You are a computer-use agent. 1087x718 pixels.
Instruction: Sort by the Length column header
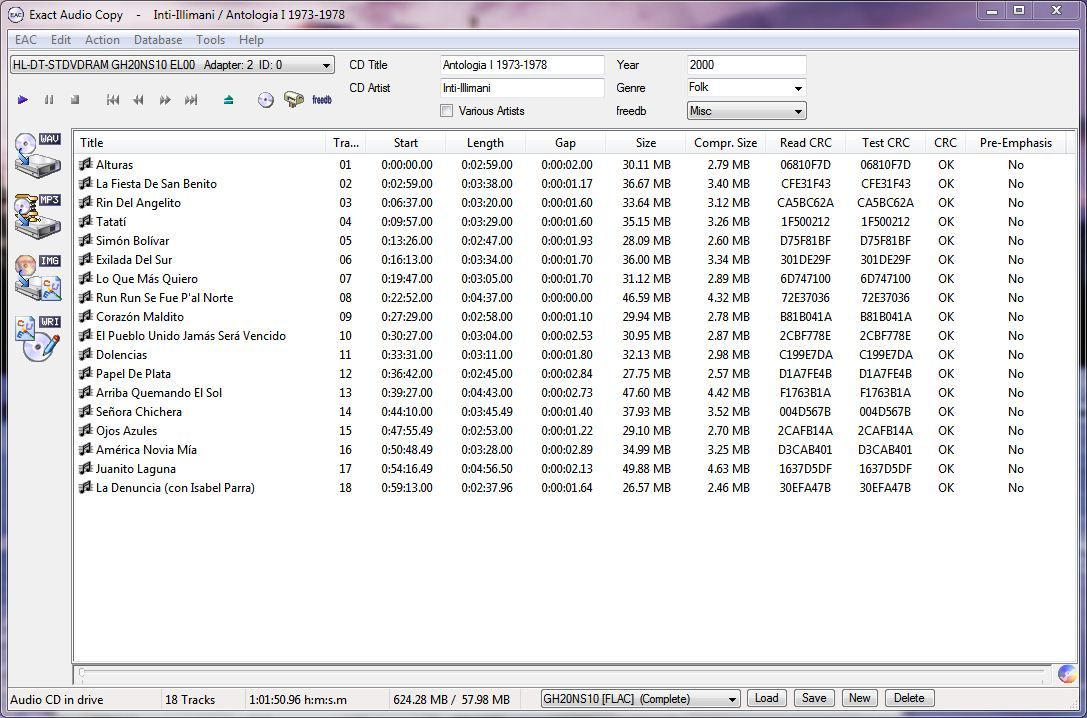(485, 143)
